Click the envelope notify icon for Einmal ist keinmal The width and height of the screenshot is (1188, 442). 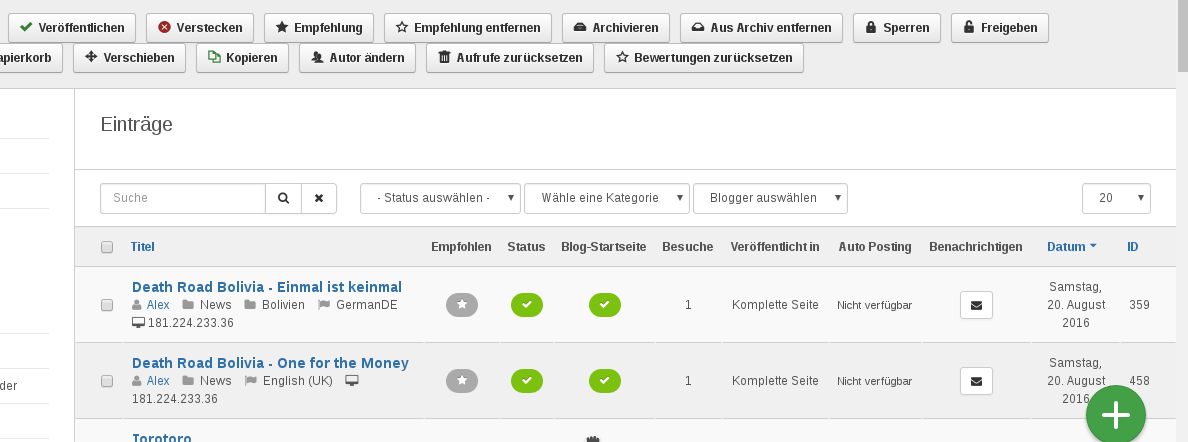click(976, 305)
